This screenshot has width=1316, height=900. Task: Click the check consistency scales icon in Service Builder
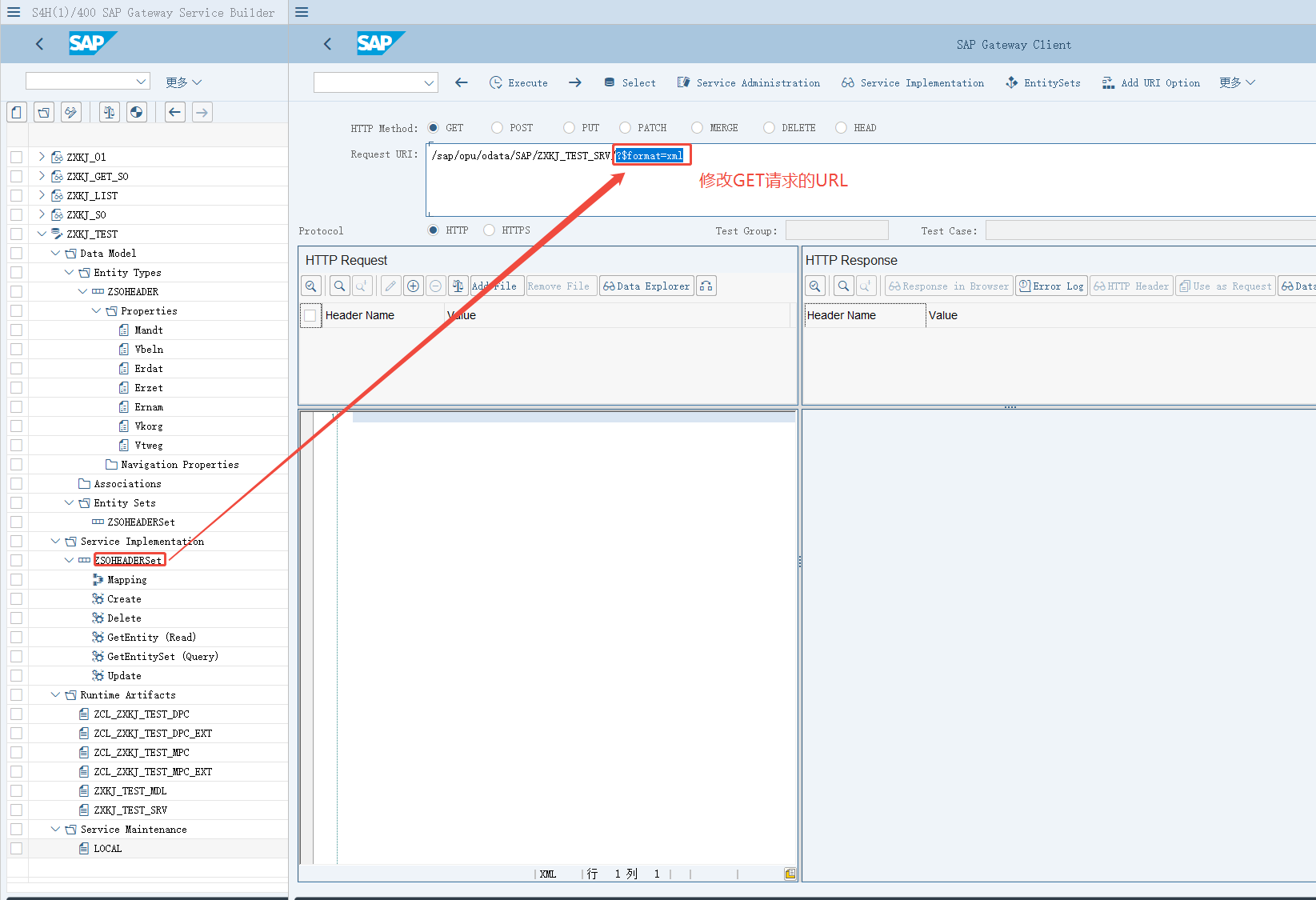click(110, 113)
